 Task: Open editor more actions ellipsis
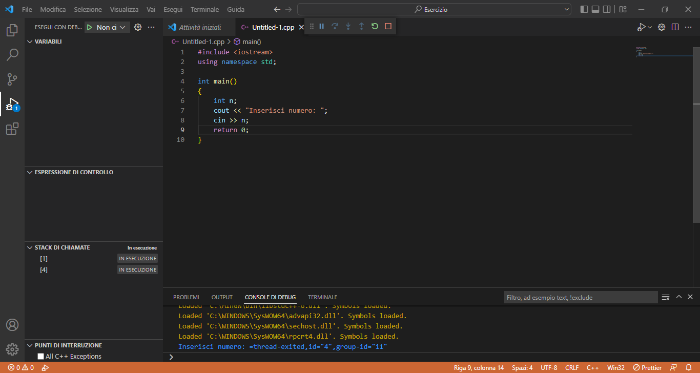[688, 27]
